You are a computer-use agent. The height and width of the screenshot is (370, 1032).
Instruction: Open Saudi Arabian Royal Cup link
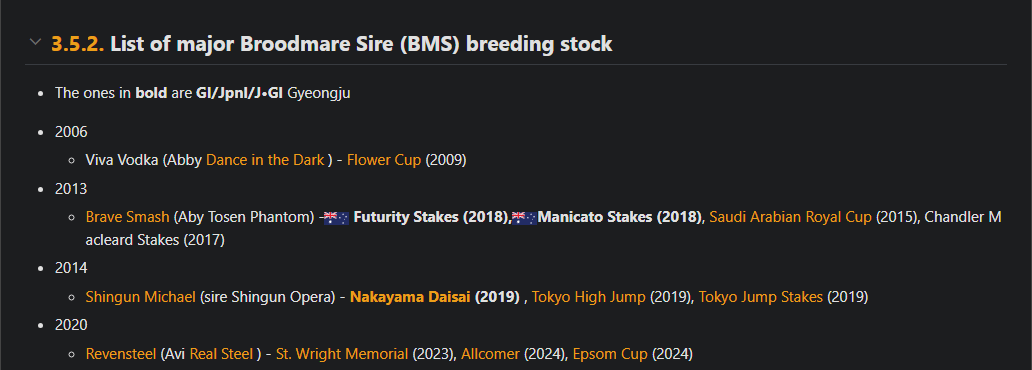(790, 217)
